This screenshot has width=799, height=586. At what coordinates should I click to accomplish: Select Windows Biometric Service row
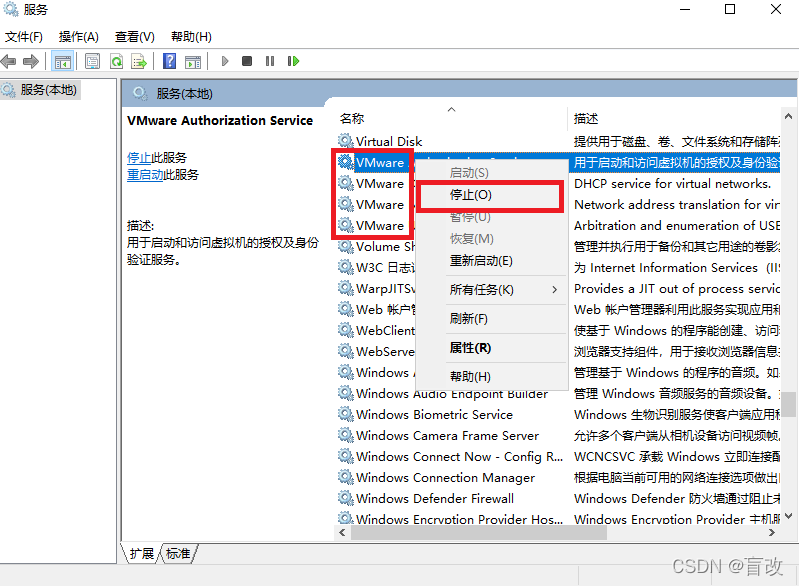[x=558, y=414]
